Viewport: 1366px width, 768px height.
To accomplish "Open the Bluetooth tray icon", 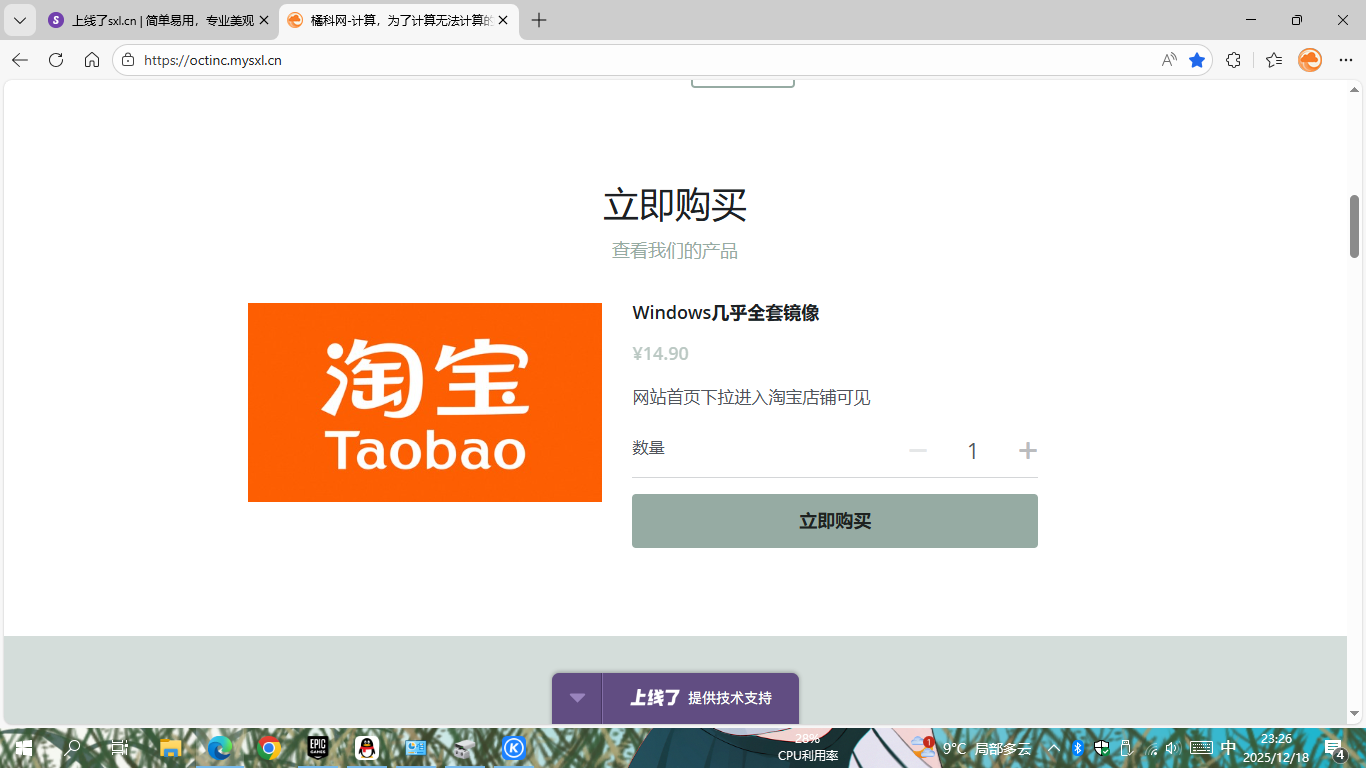I will 1078,748.
